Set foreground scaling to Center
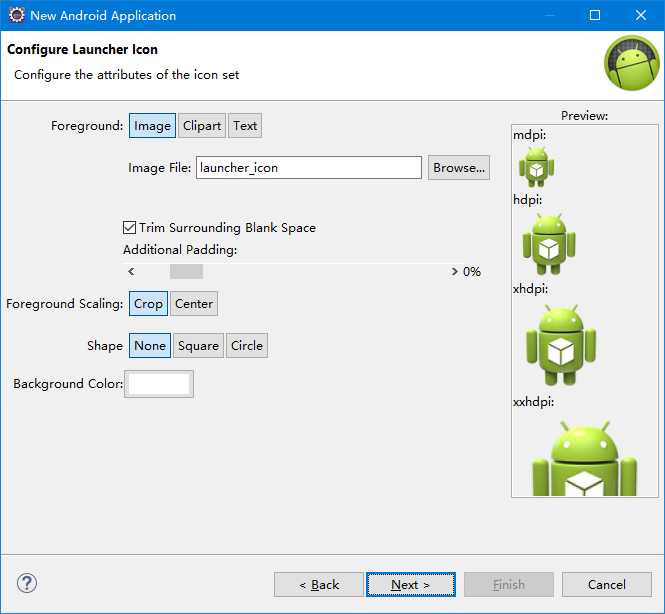This screenshot has height=614, width=665. 194,304
